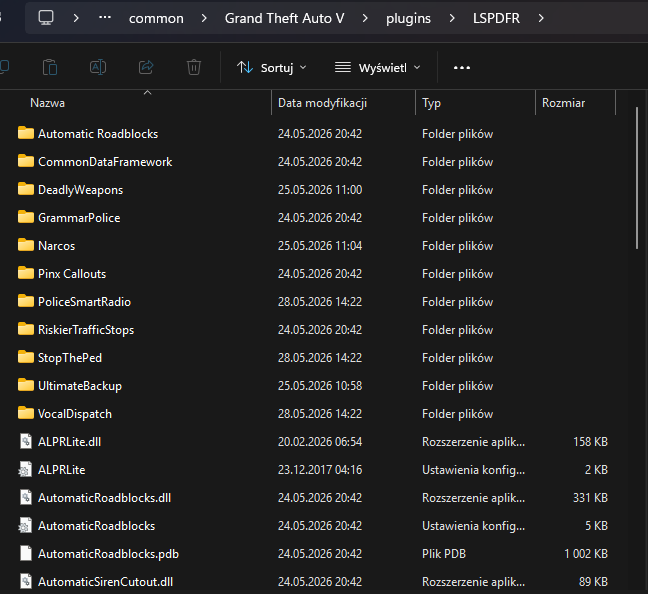Open the Sortuj sorting dropdown
This screenshot has height=594, width=648.
(x=272, y=67)
